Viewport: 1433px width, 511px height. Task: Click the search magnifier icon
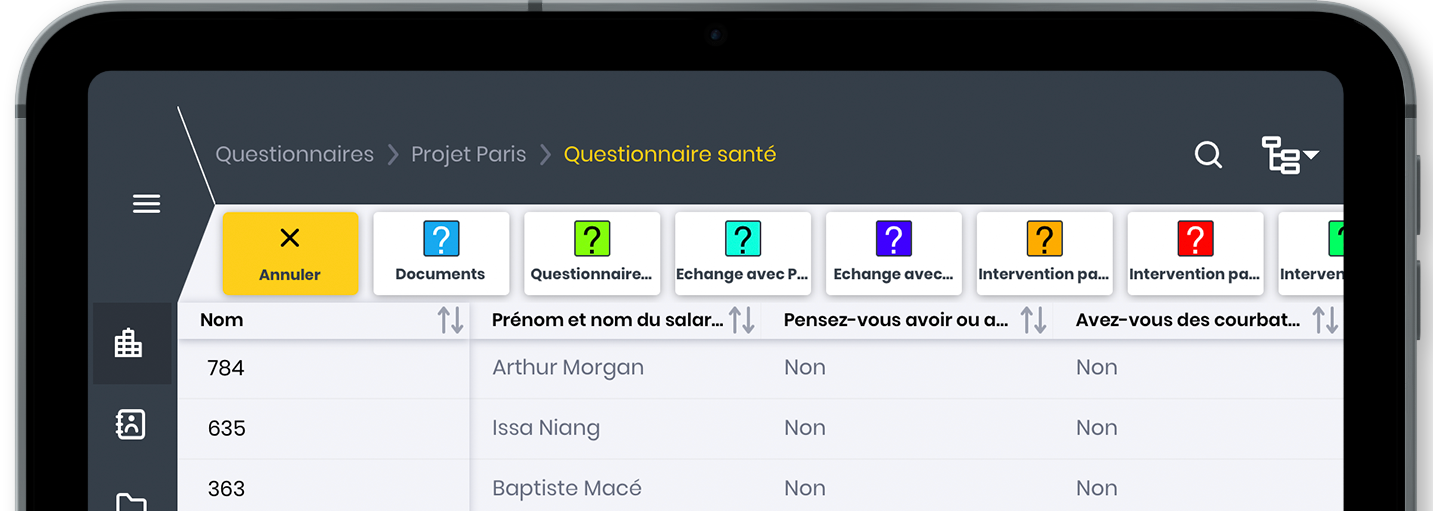pyautogui.click(x=1208, y=155)
